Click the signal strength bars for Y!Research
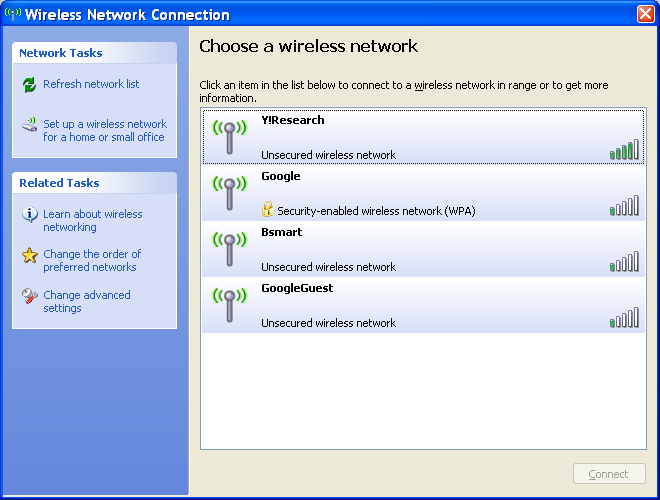The image size is (660, 500). click(623, 150)
